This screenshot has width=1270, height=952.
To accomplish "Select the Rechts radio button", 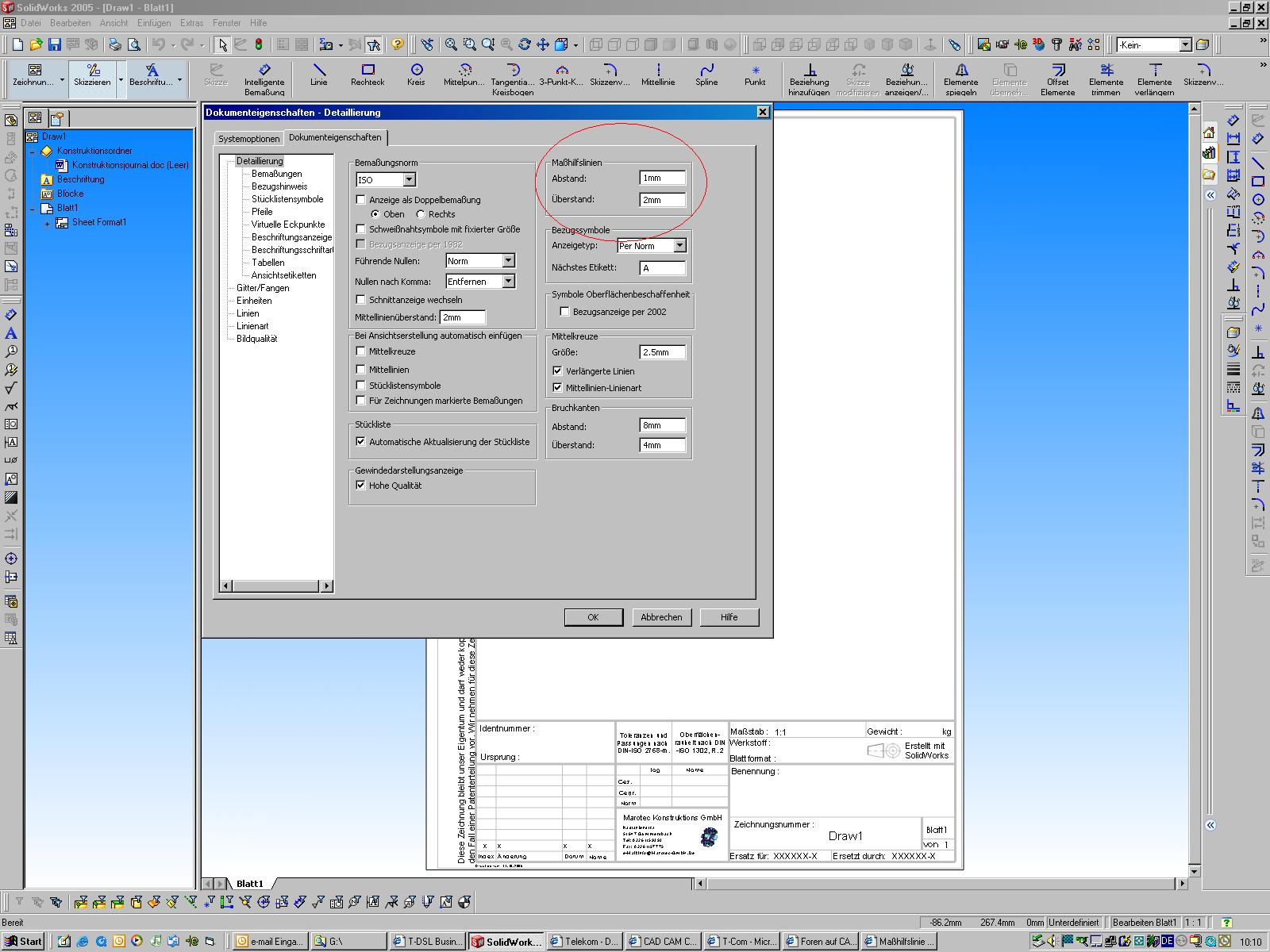I will 421,214.
